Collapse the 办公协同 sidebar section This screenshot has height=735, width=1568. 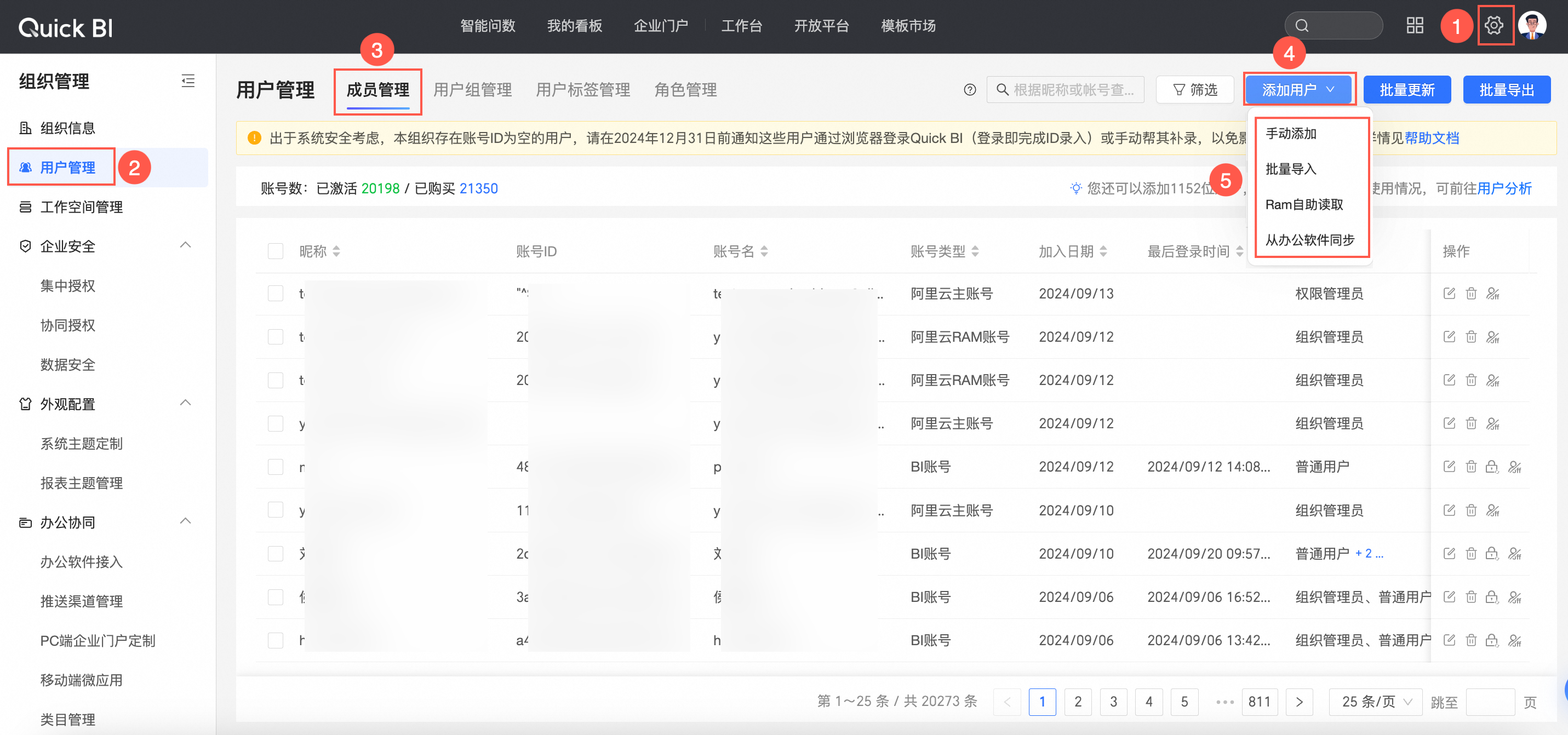[186, 521]
